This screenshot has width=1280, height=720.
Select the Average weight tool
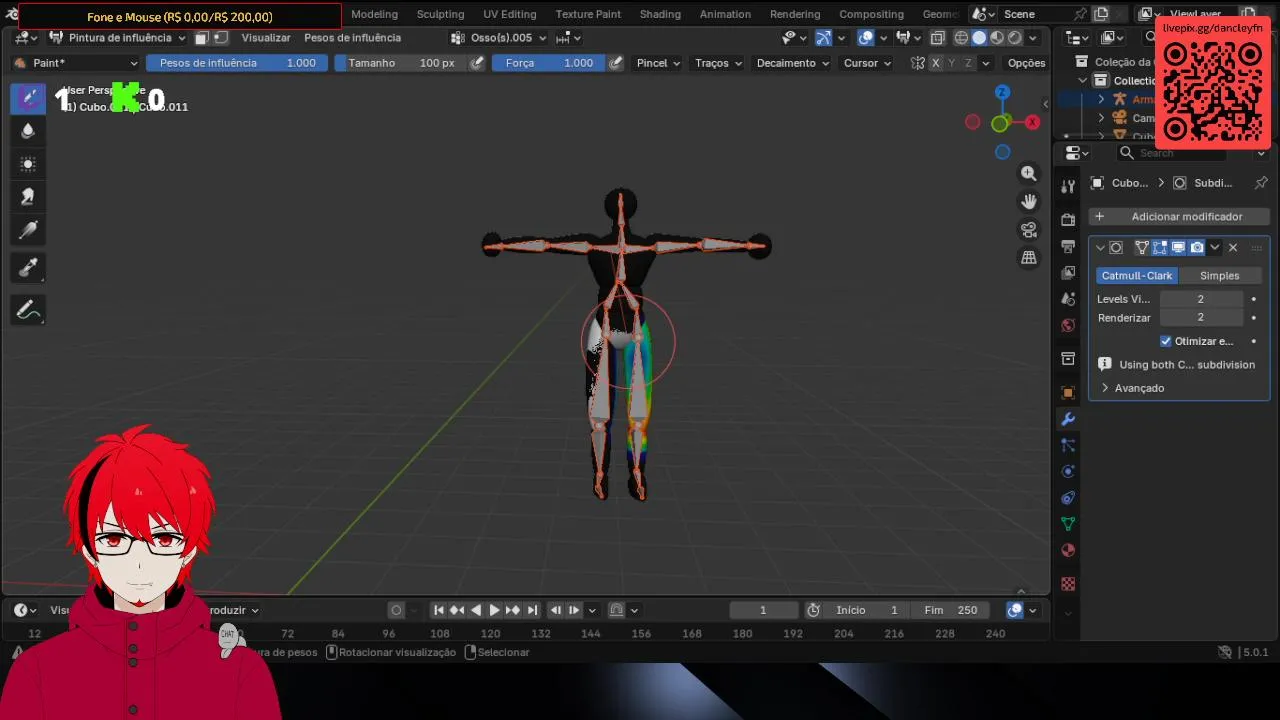[x=28, y=164]
